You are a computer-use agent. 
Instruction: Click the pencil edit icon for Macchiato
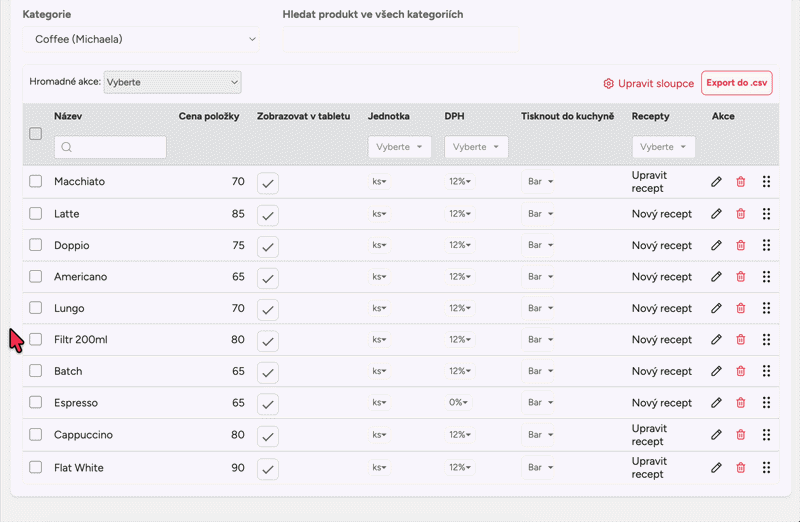716,182
